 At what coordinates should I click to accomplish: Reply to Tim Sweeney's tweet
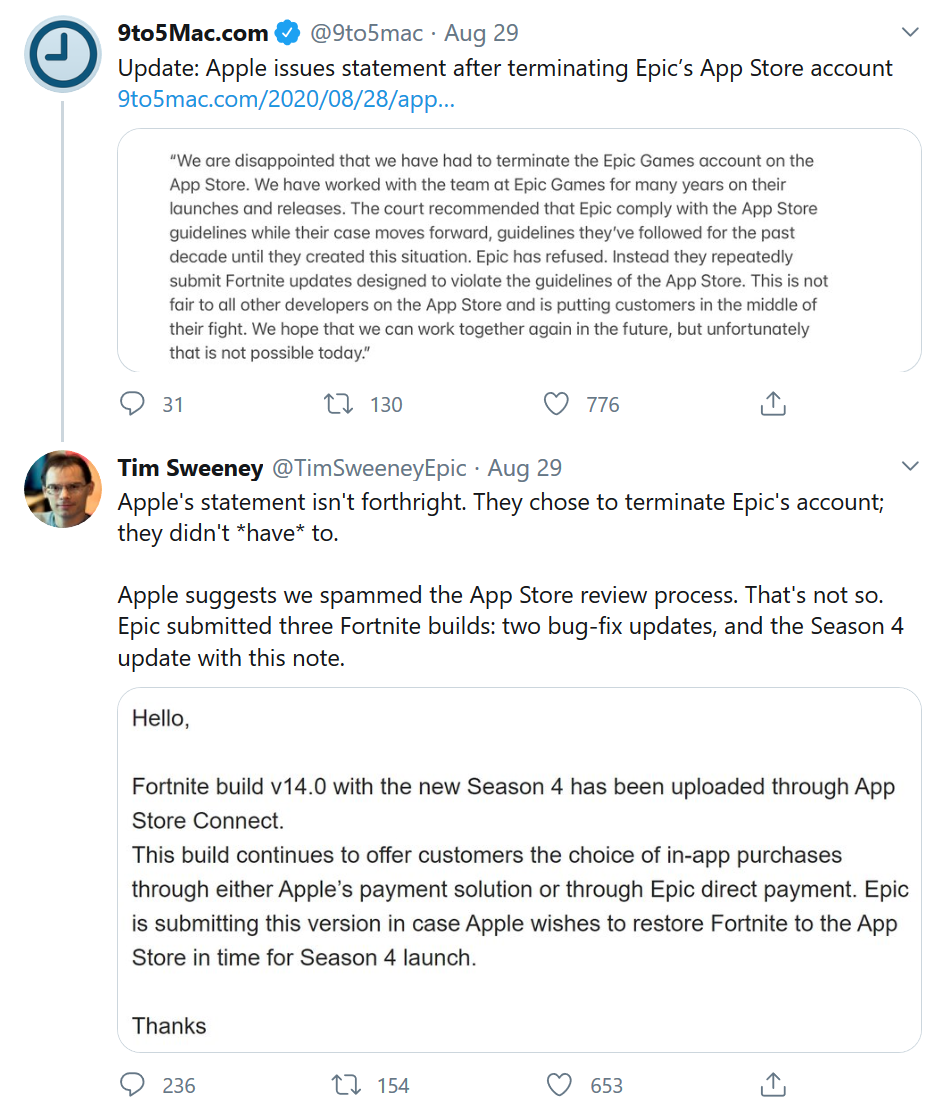tap(133, 1085)
